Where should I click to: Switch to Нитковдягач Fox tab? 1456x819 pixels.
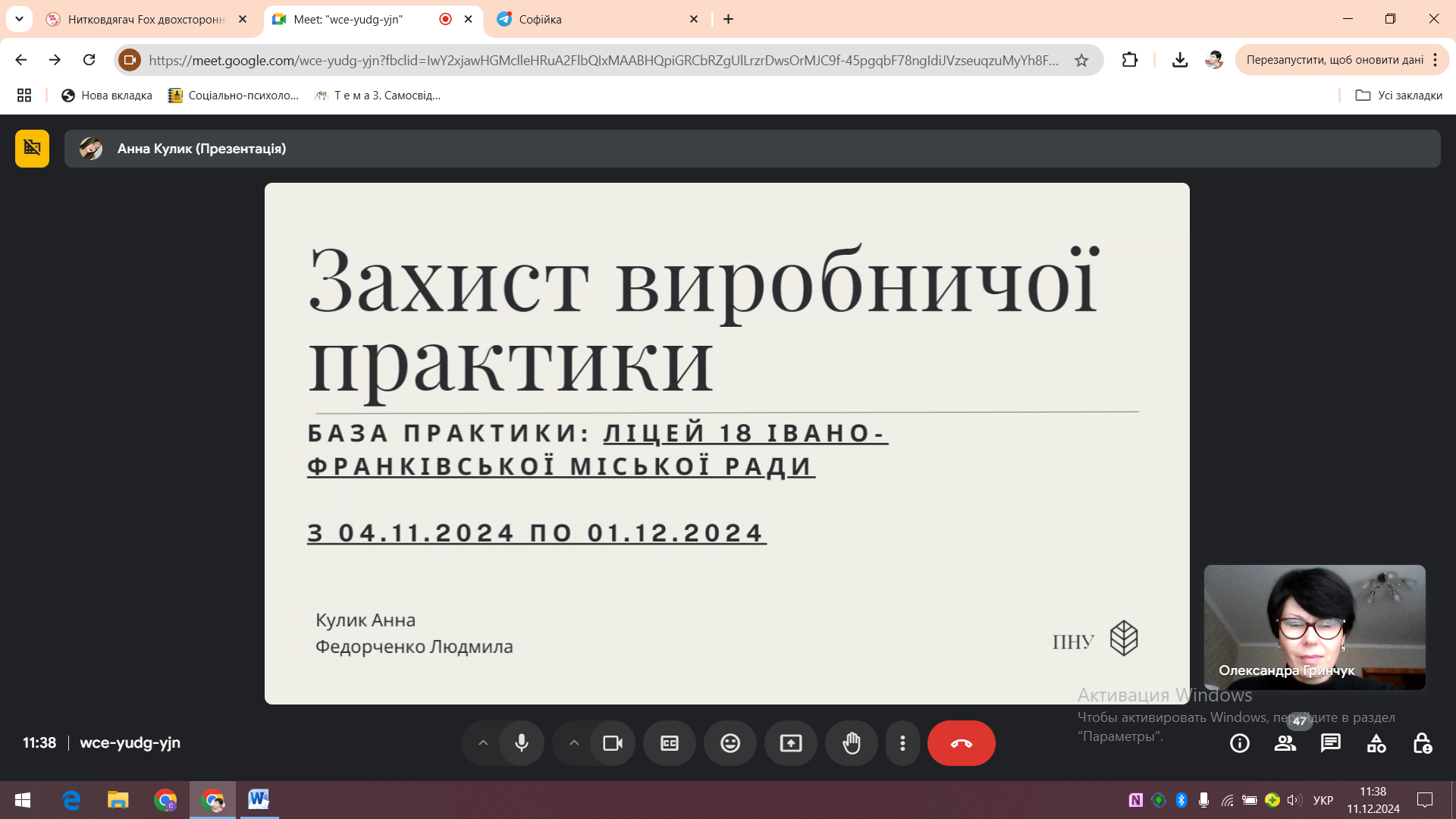(x=146, y=19)
